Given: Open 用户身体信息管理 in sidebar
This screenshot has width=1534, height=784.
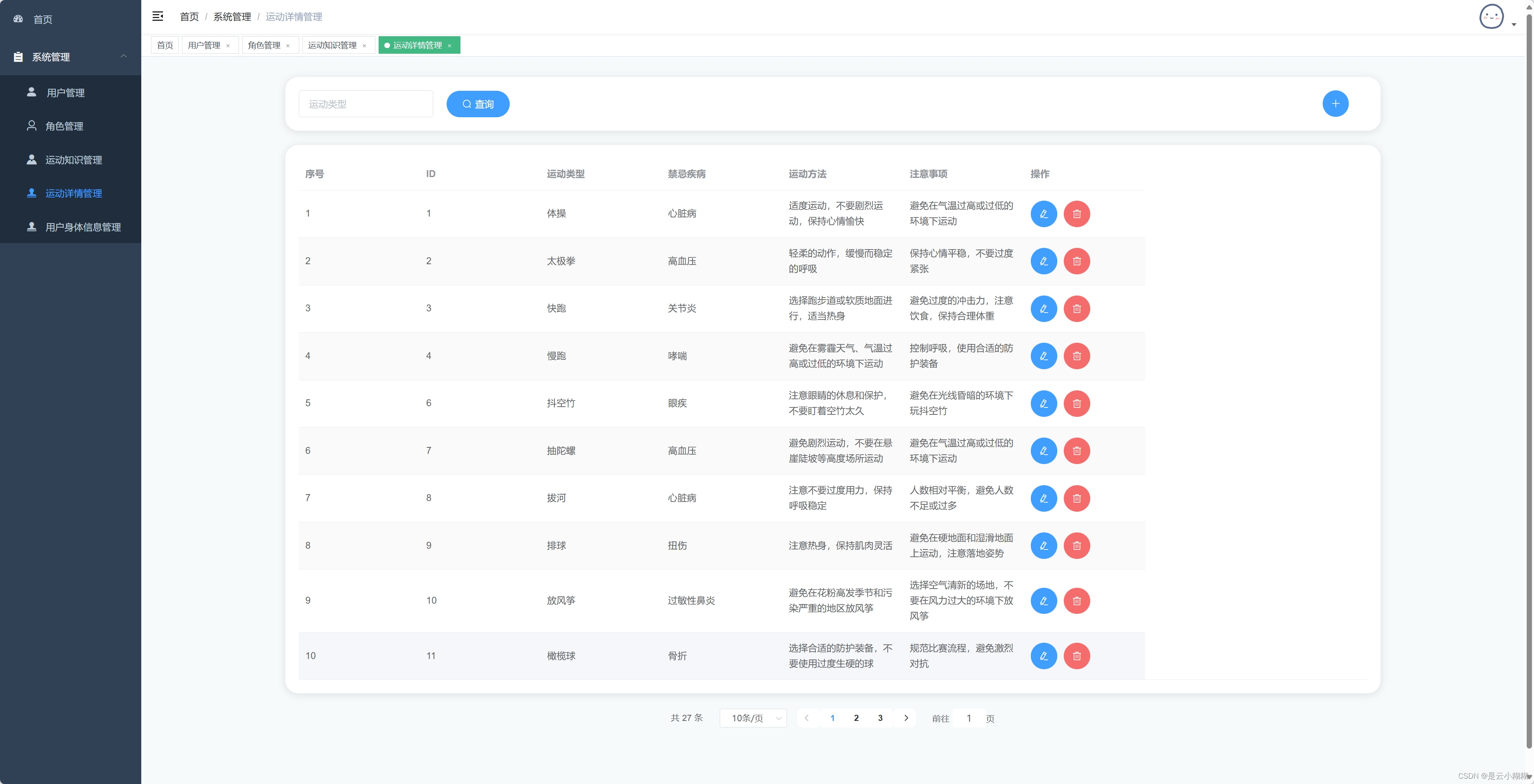Looking at the screenshot, I should click(x=83, y=227).
